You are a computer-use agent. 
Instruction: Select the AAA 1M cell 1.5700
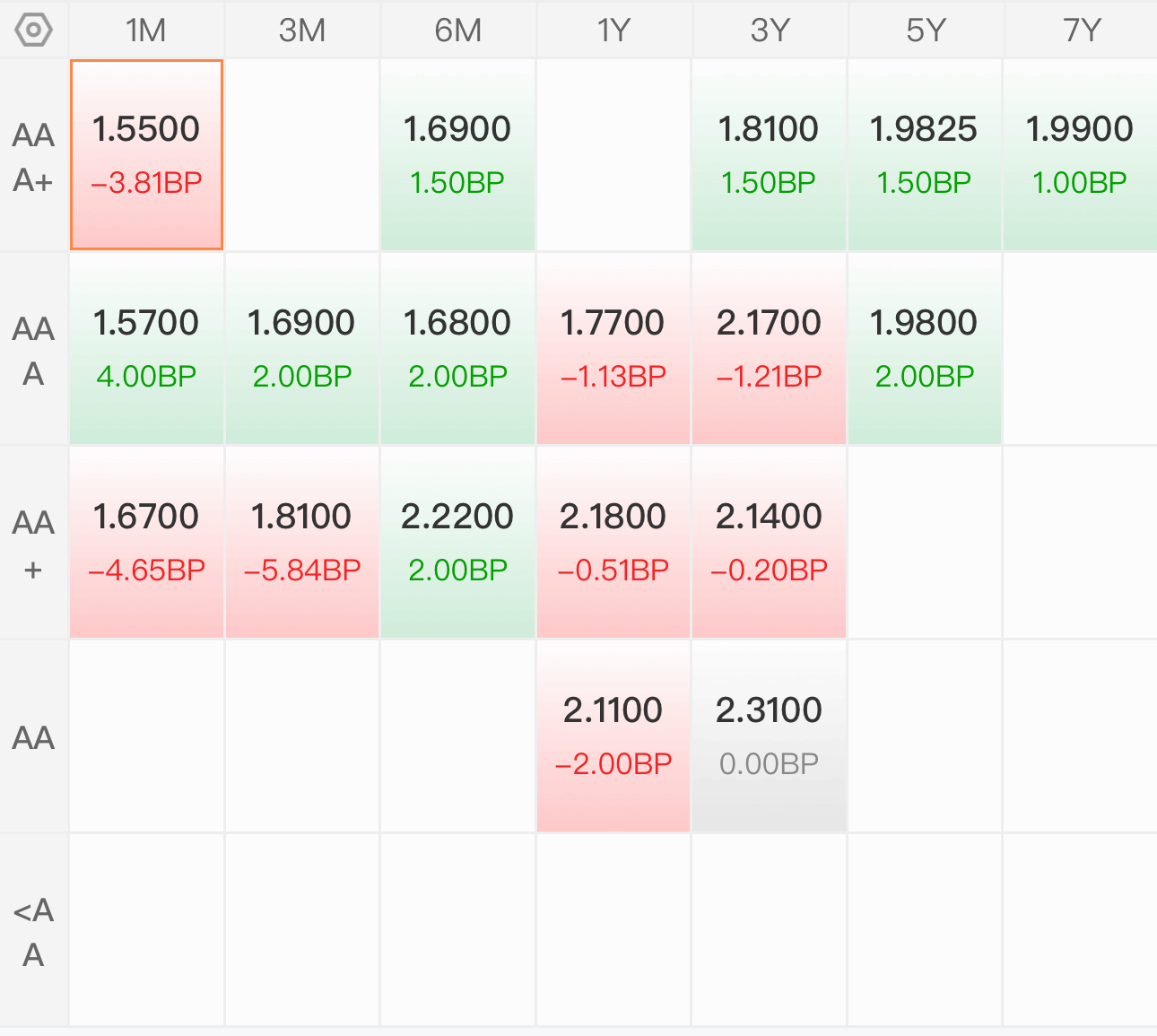click(x=146, y=349)
